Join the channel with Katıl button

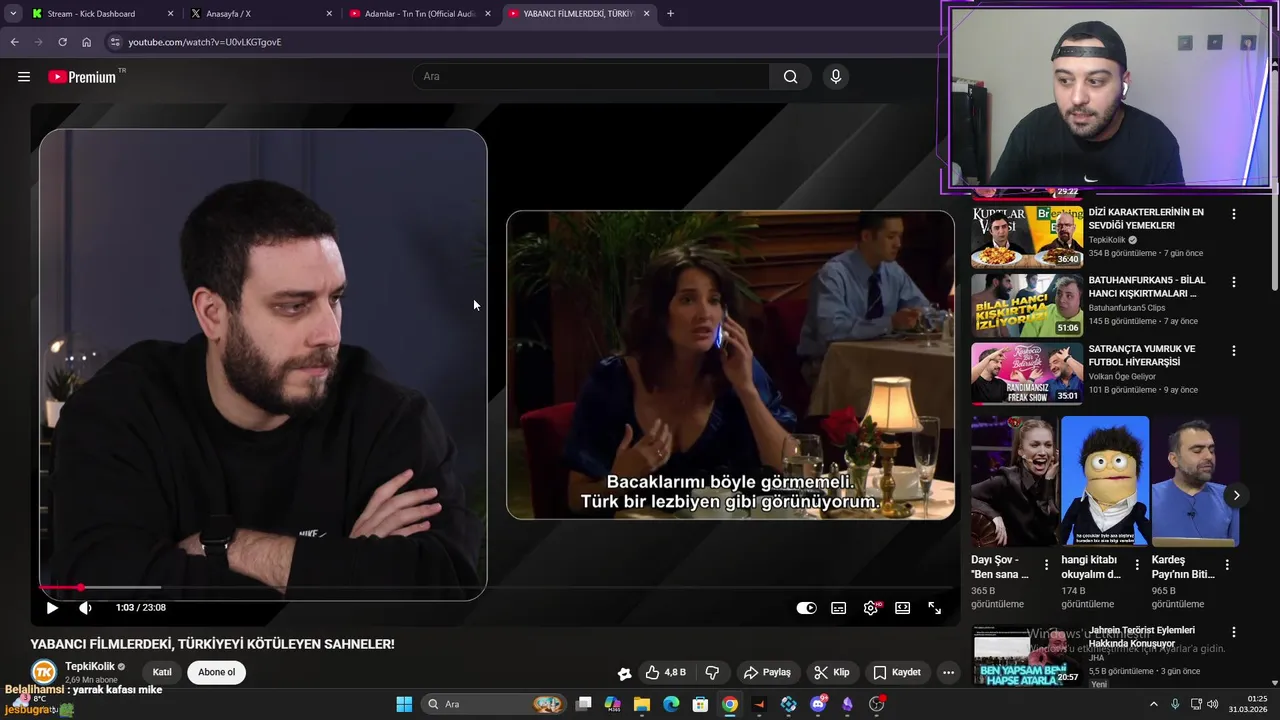pos(162,672)
